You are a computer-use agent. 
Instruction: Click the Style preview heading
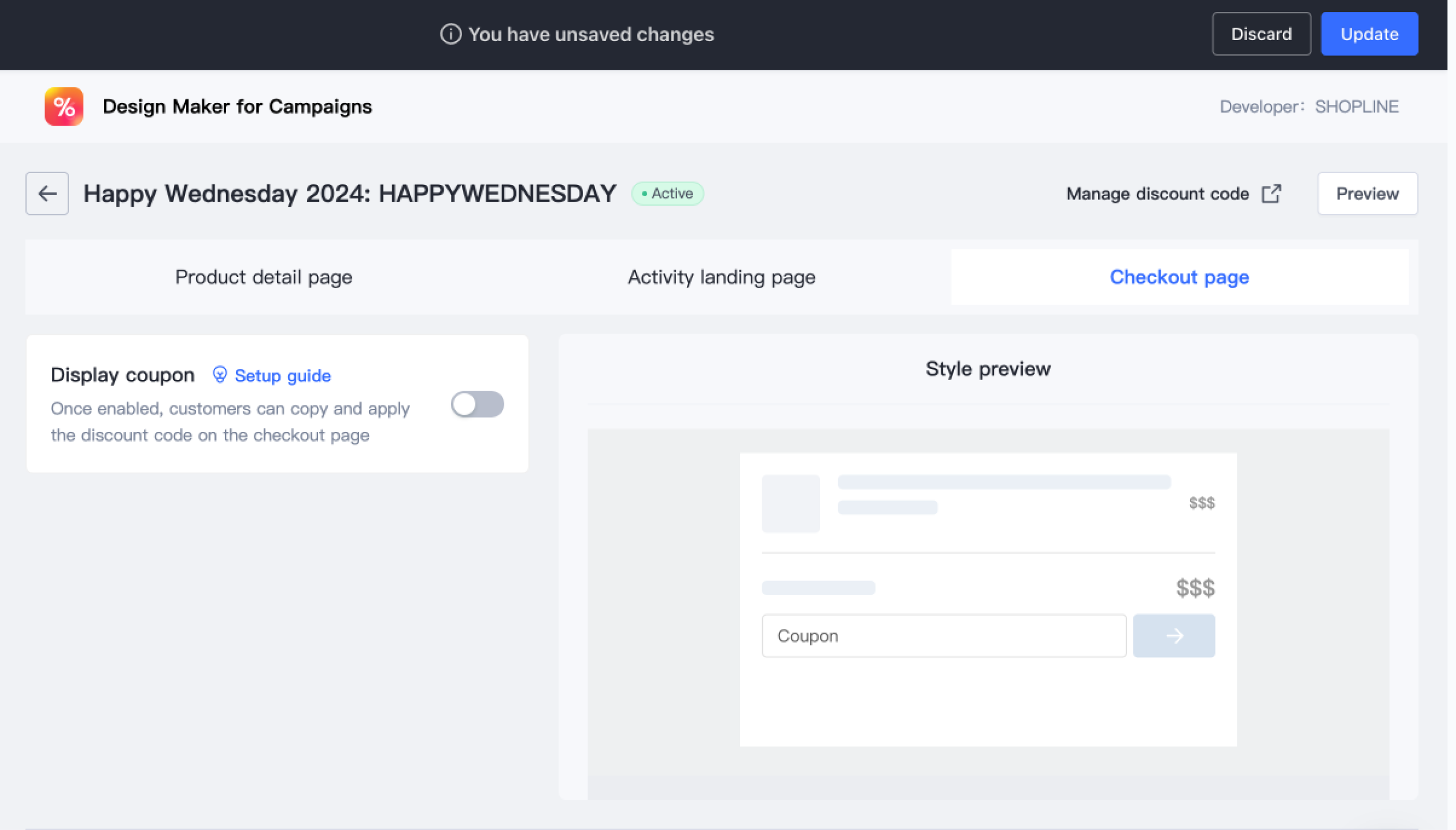(988, 369)
